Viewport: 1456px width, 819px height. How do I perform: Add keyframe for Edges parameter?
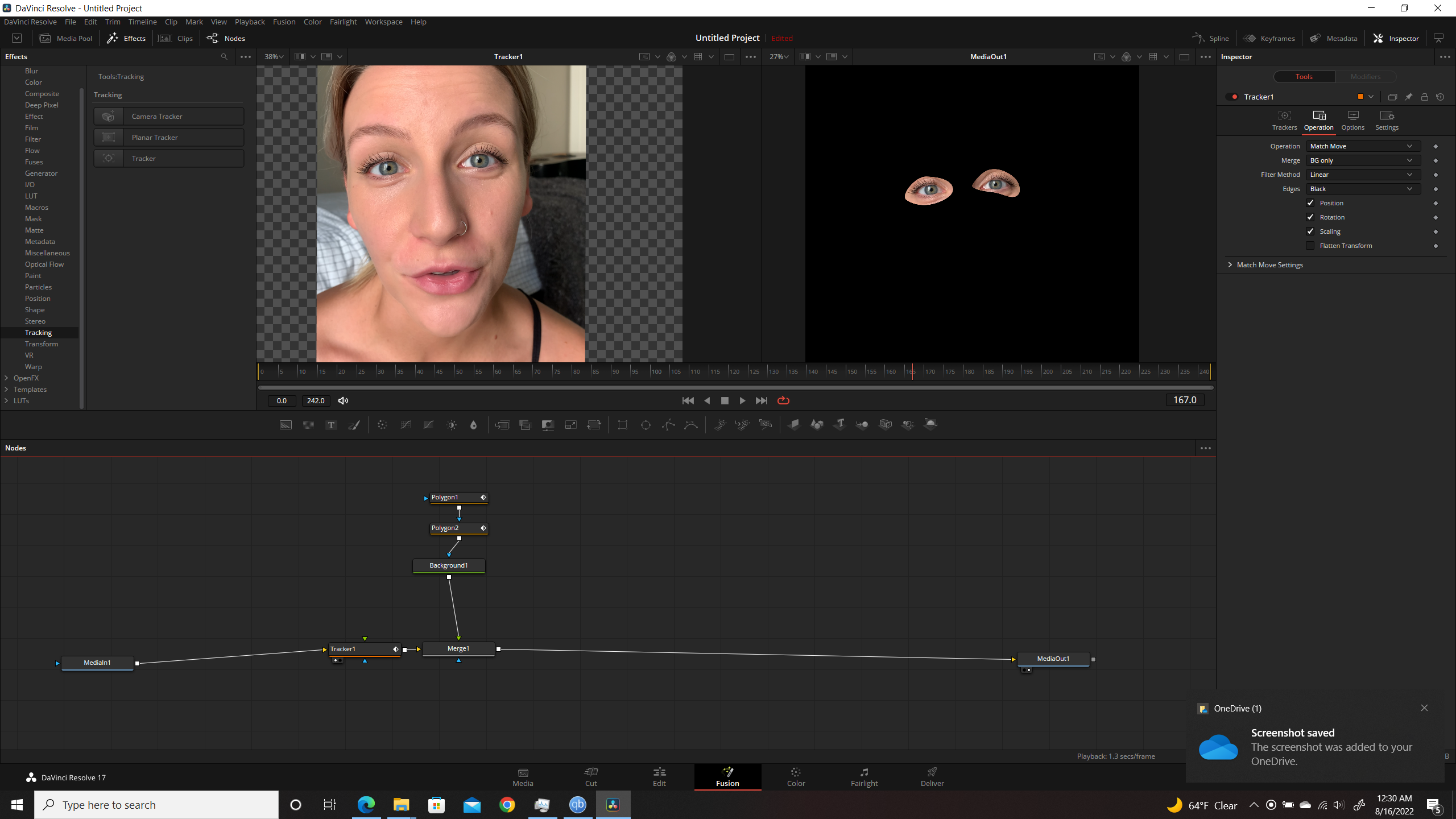[1436, 189]
